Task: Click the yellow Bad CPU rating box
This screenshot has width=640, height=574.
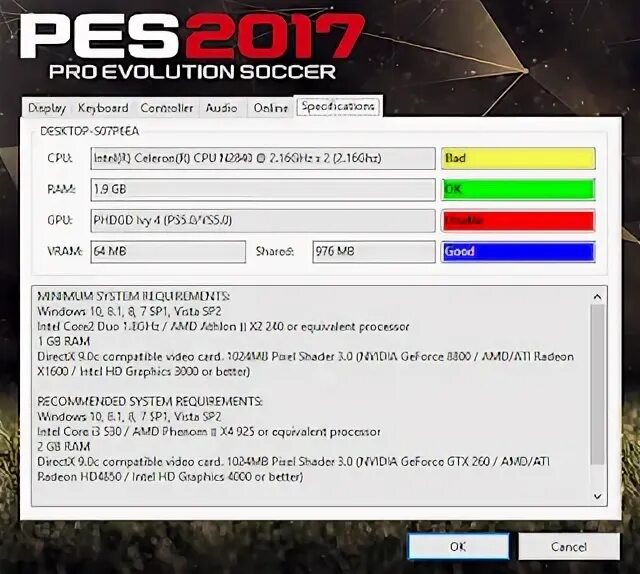Action: point(518,158)
